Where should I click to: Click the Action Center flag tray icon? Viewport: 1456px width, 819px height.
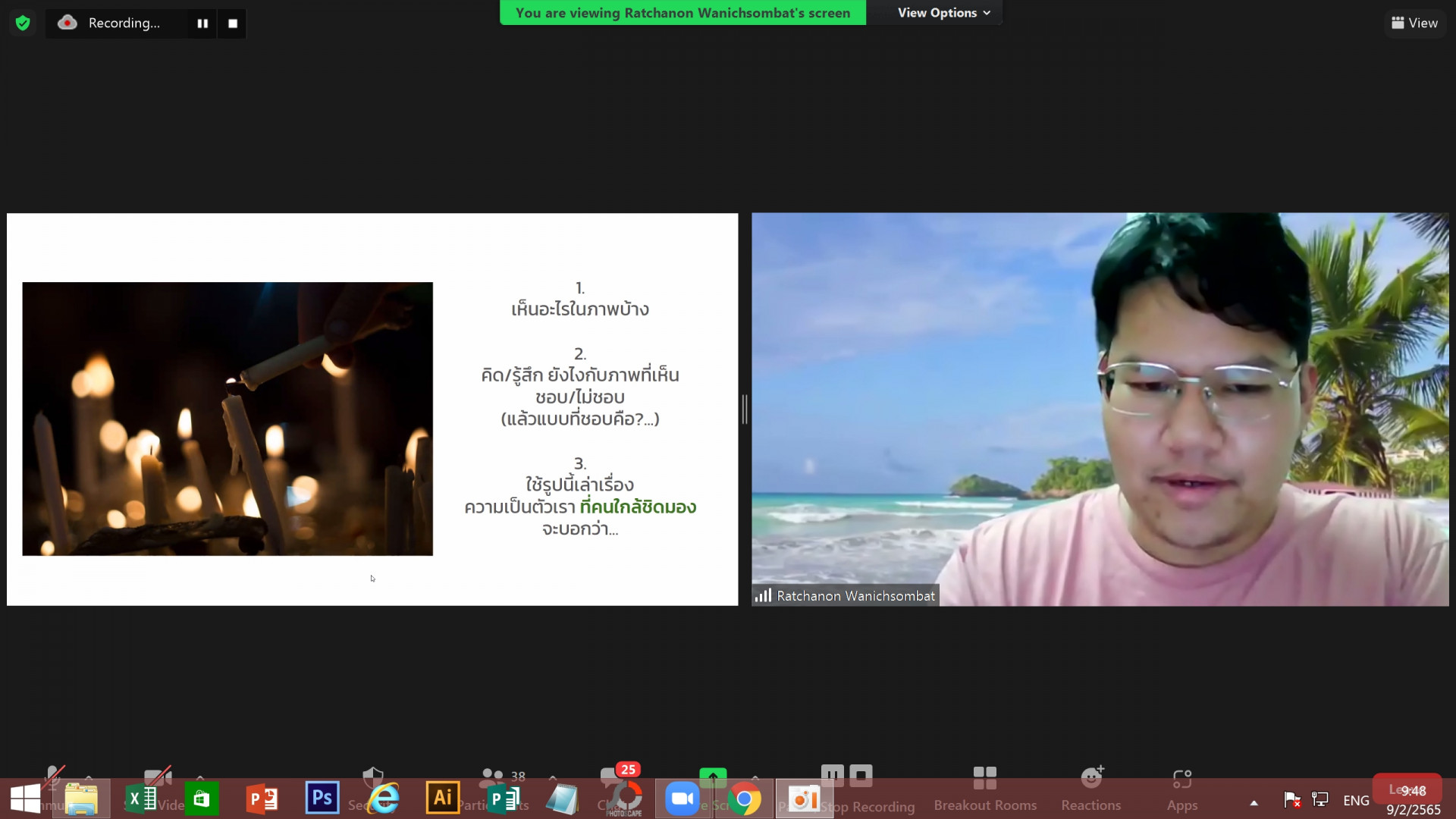tap(1292, 800)
